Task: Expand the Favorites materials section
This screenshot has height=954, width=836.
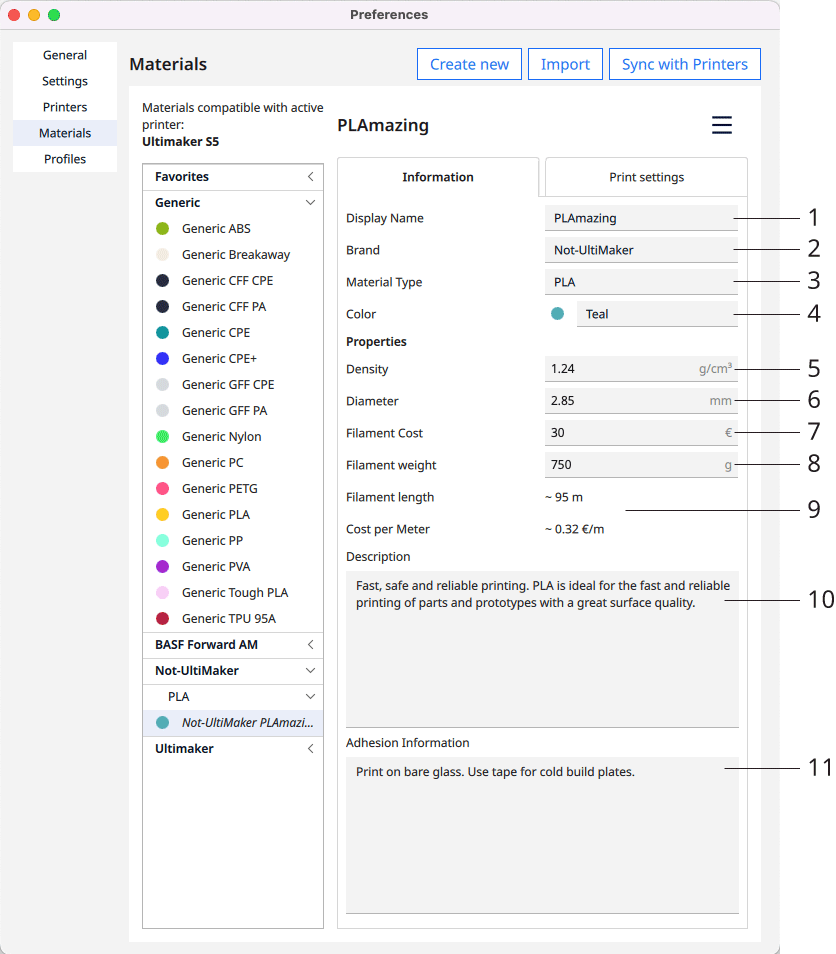Action: 310,177
